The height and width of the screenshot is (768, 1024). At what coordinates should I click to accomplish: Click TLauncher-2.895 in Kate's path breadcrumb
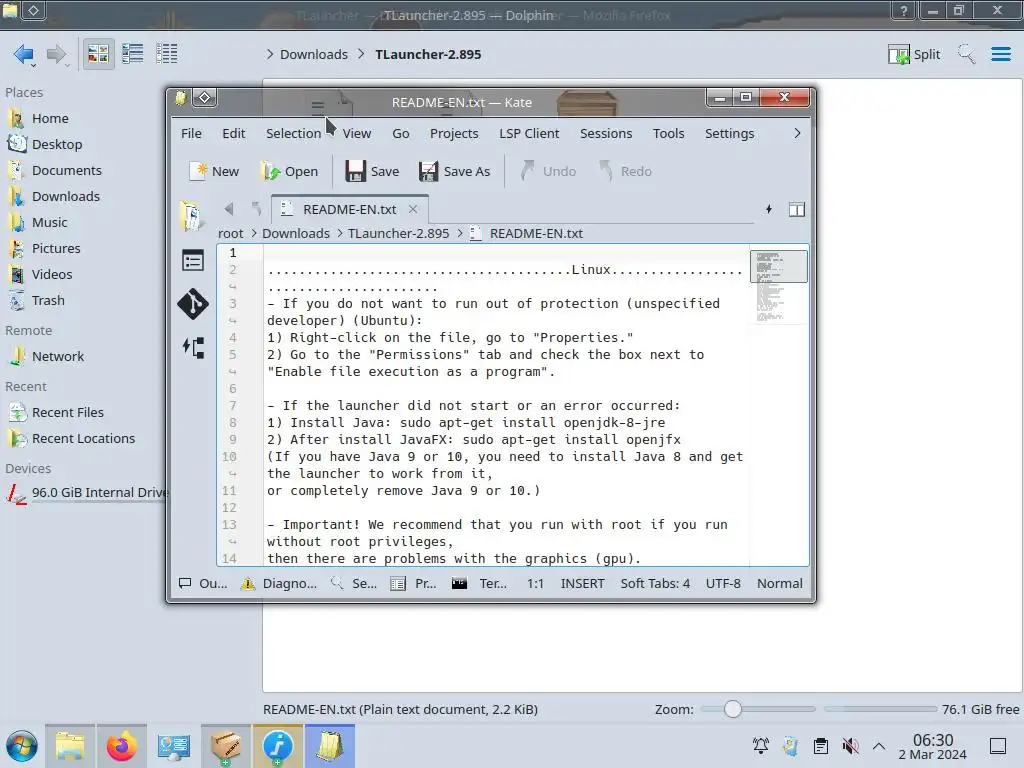(398, 233)
